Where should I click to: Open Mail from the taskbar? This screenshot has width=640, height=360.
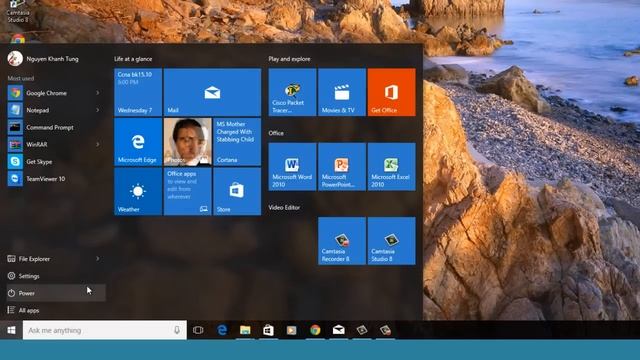pos(338,330)
